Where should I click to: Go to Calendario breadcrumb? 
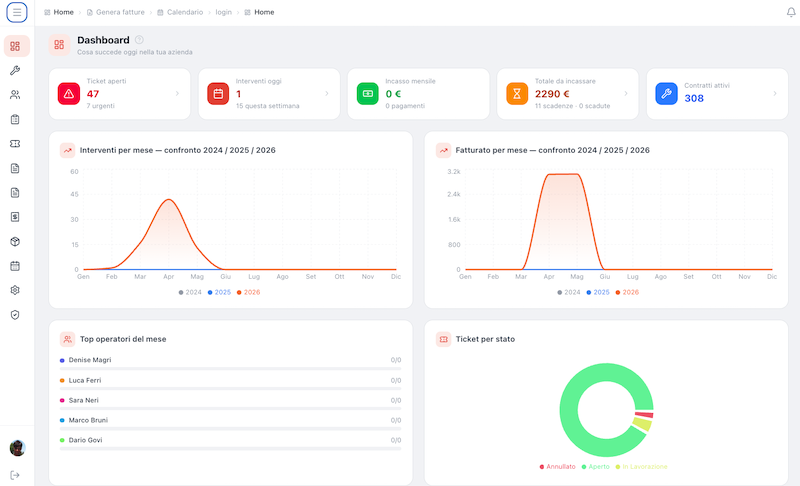pos(180,12)
